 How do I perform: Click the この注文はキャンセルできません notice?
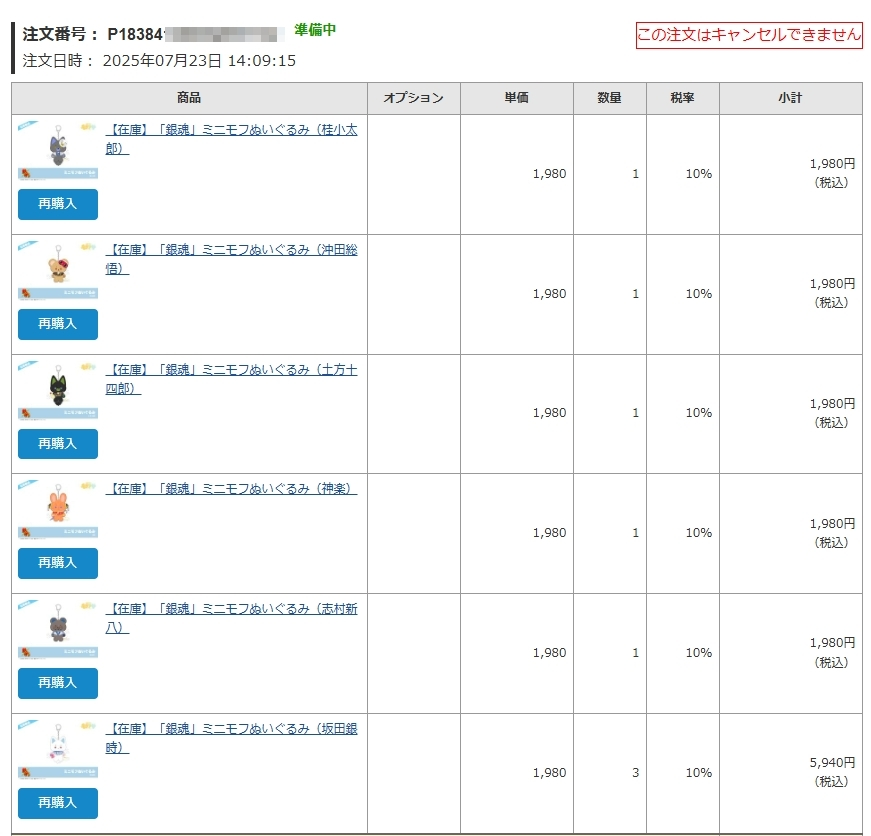(x=749, y=36)
